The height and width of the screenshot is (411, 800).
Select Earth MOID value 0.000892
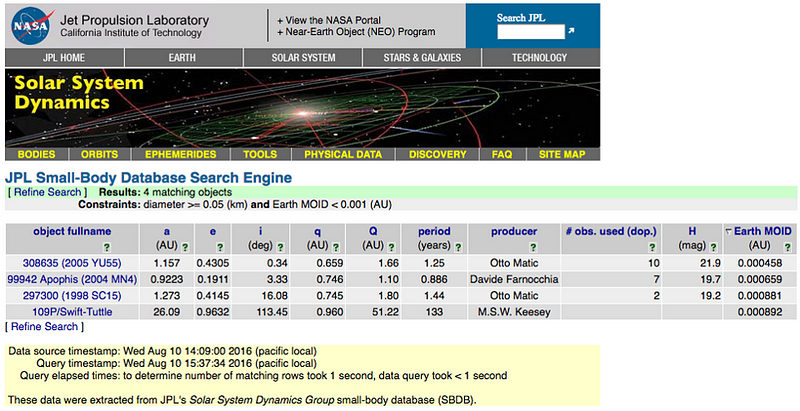coord(760,312)
